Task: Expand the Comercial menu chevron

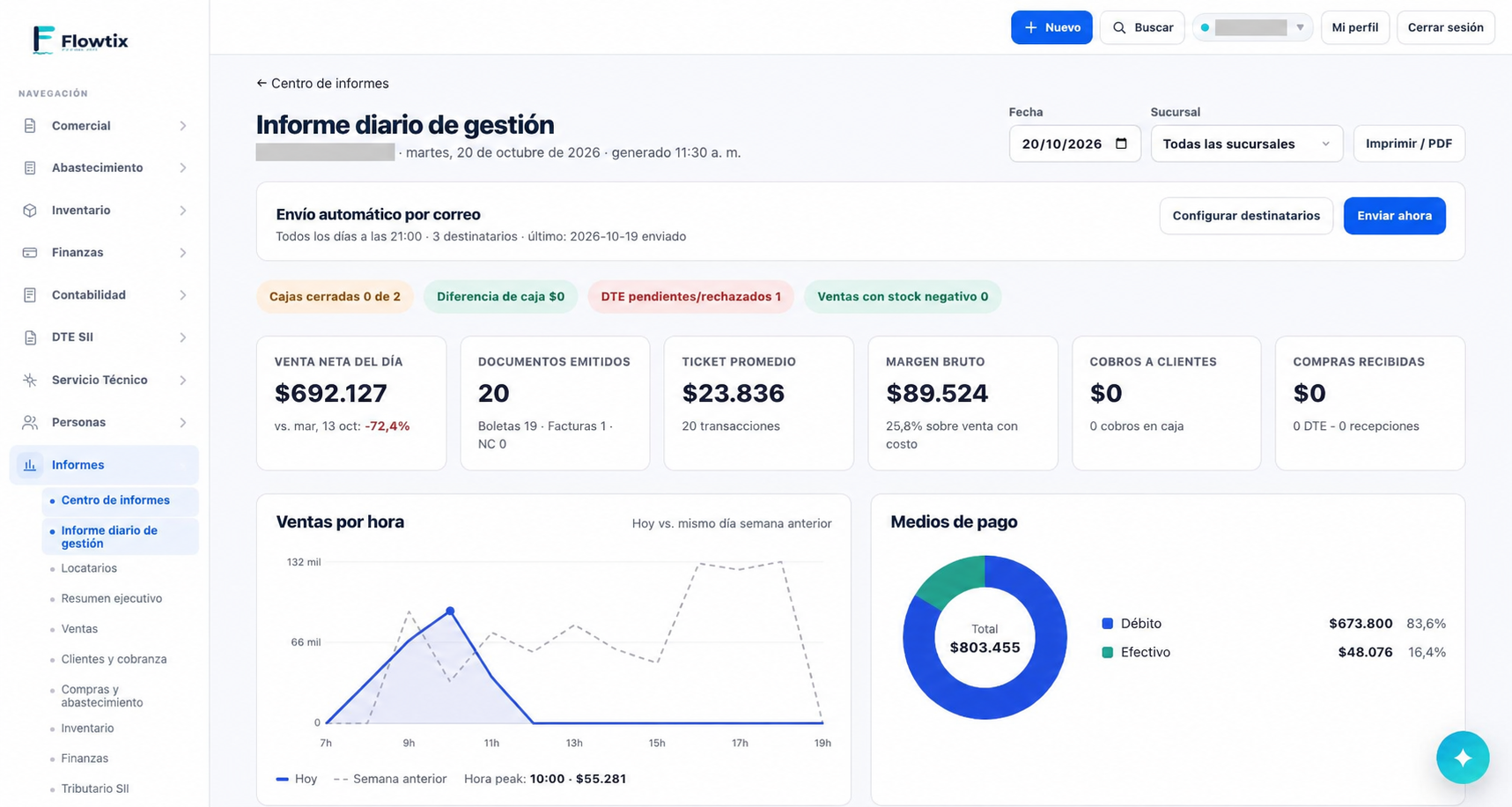Action: [x=183, y=126]
